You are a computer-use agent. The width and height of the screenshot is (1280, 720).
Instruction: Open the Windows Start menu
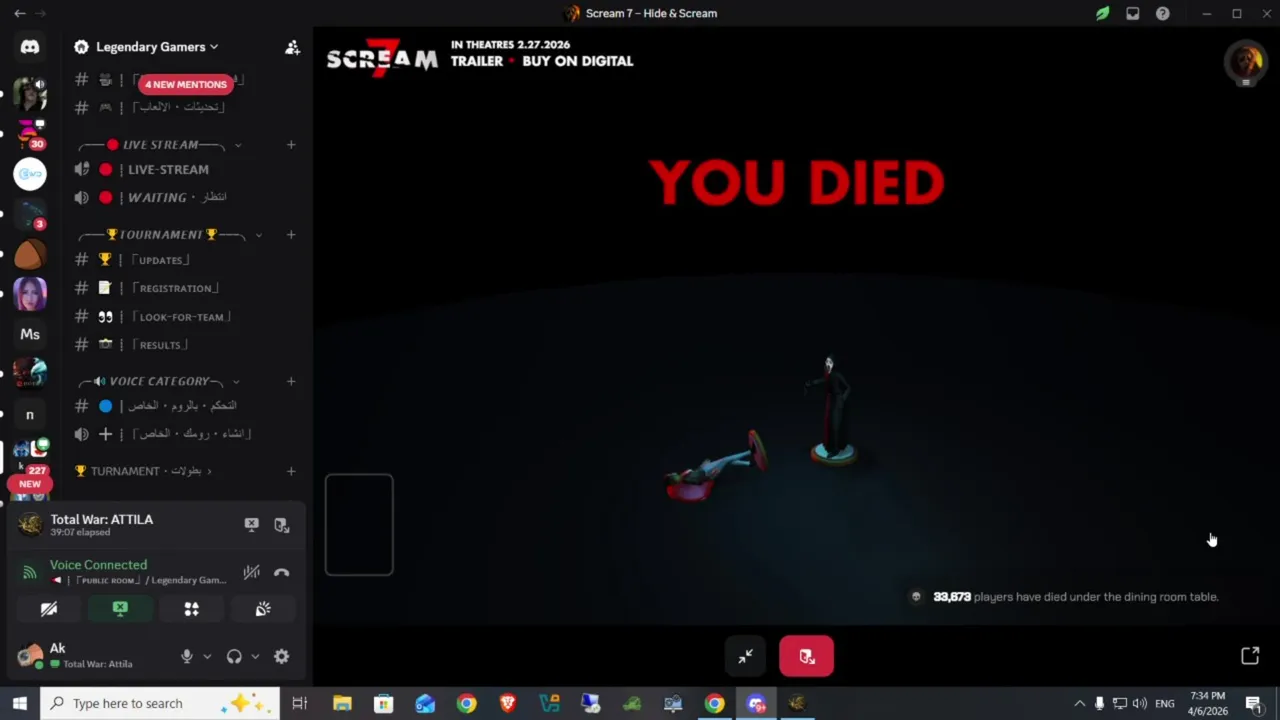point(19,703)
